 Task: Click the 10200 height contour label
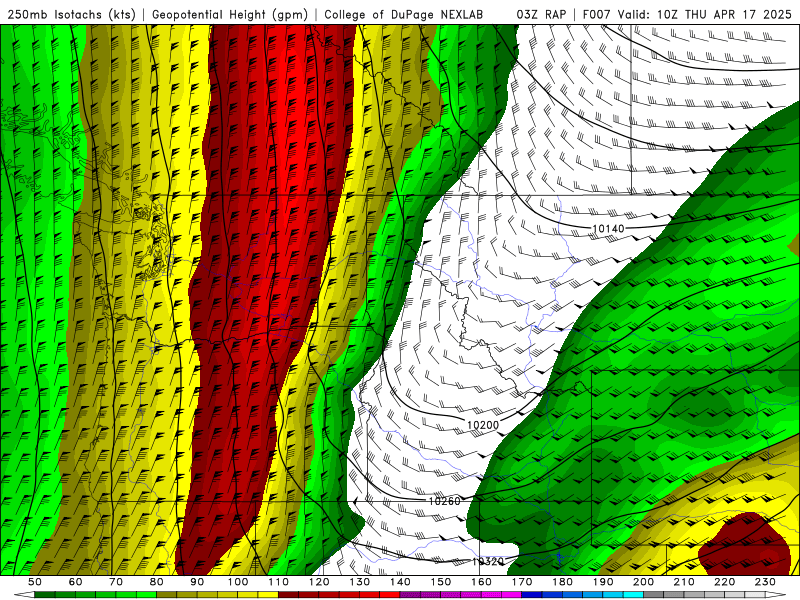tap(483, 424)
